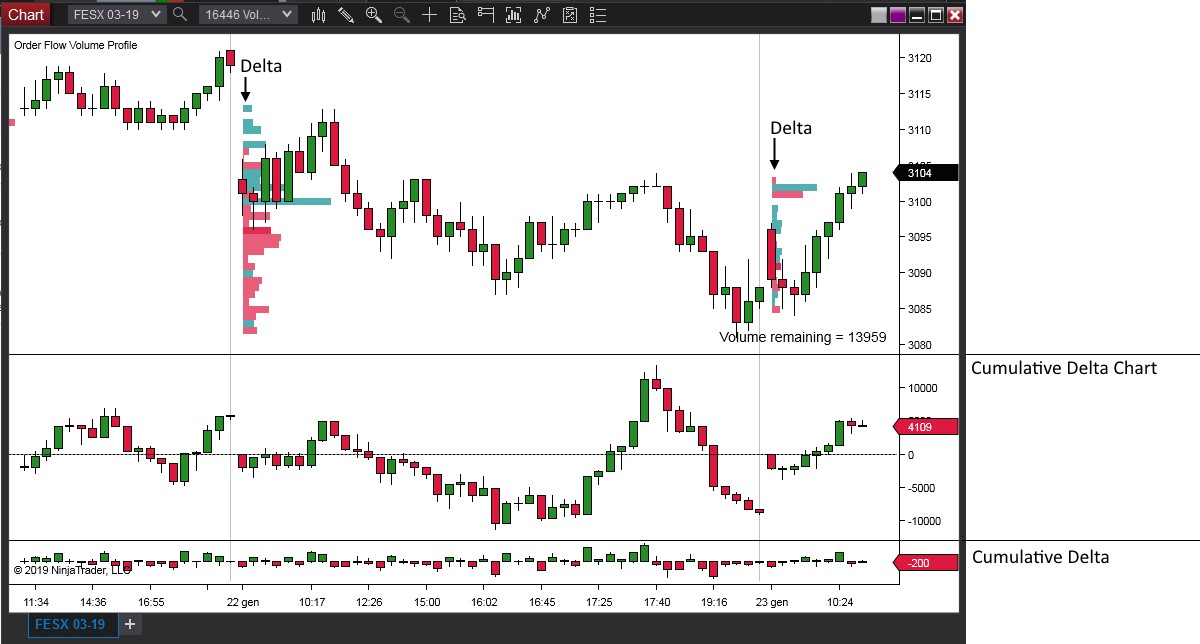The width and height of the screenshot is (1200, 644).
Task: Click the zoom in magnifier
Action: [x=374, y=15]
